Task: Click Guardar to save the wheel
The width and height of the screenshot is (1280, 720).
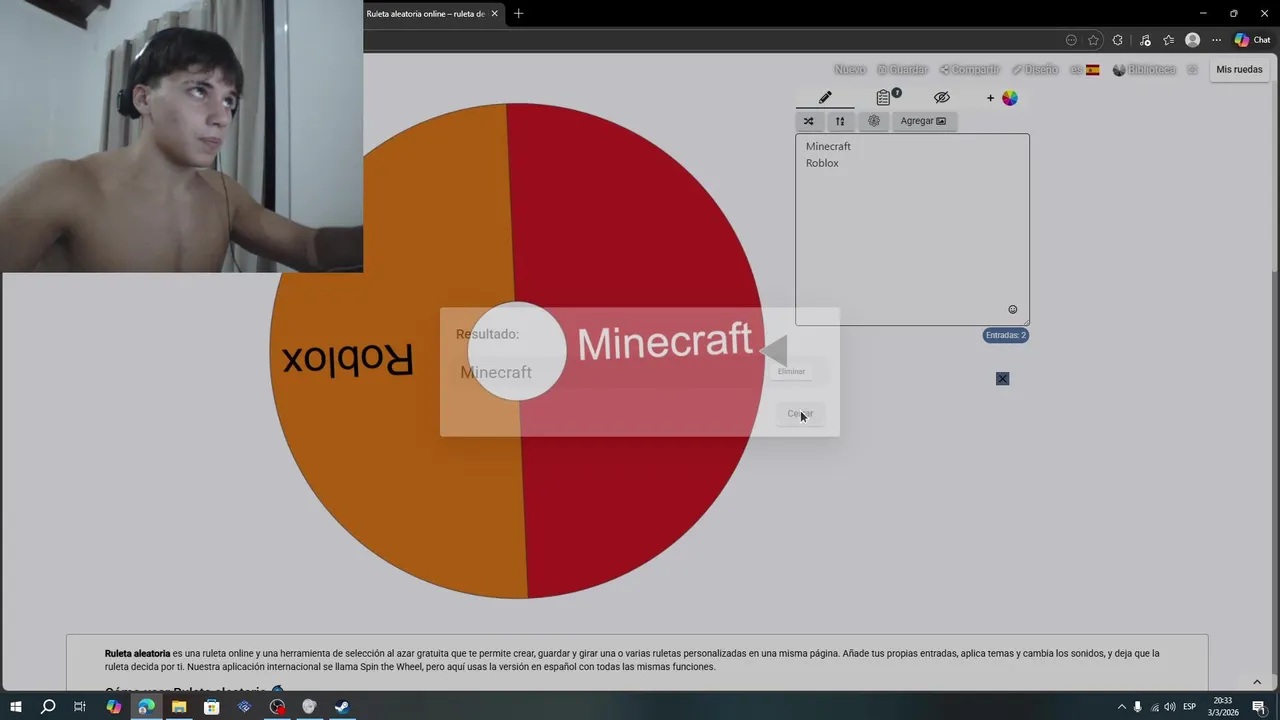Action: 903,70
